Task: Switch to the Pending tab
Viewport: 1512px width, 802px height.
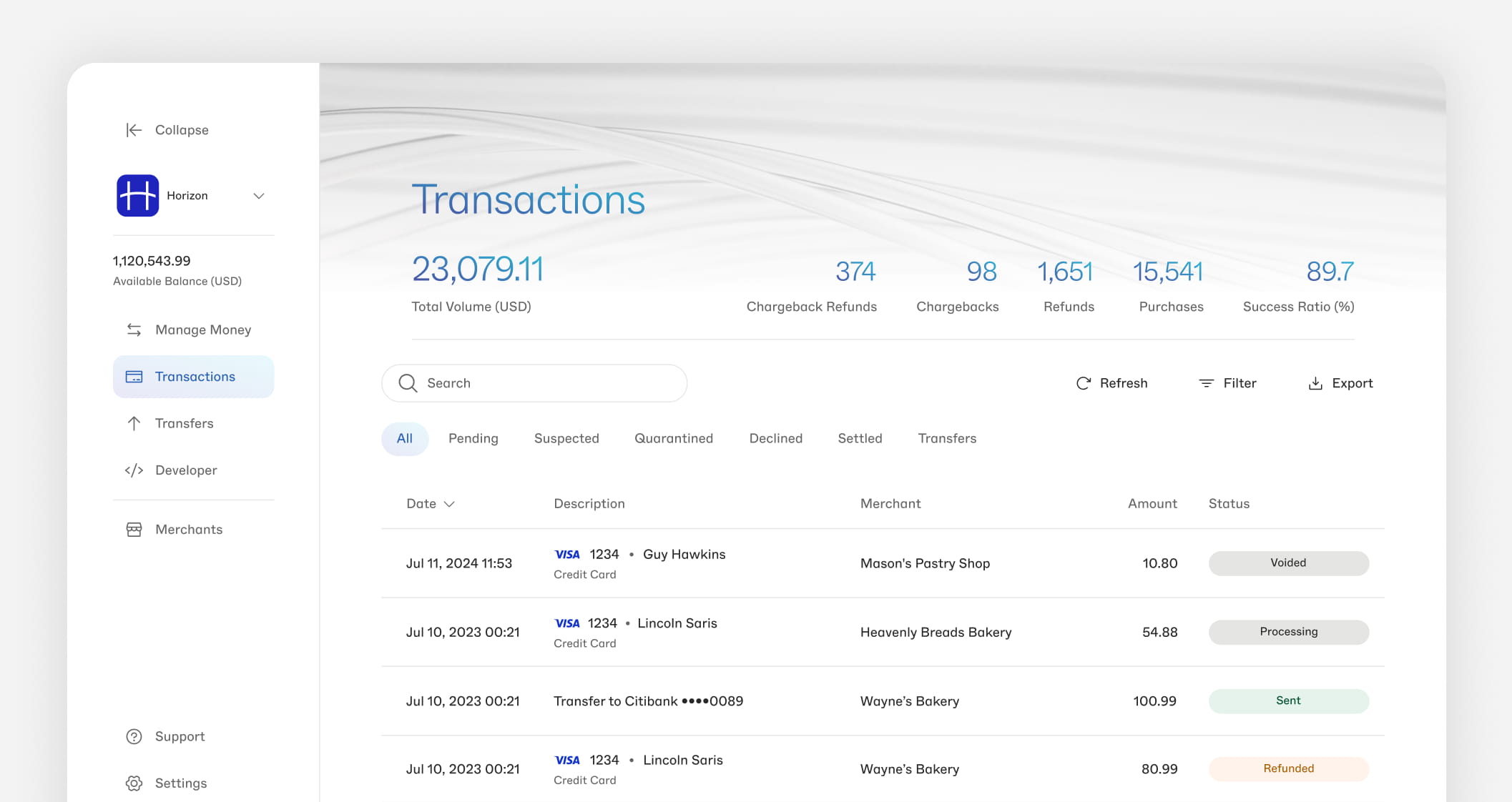Action: tap(473, 438)
